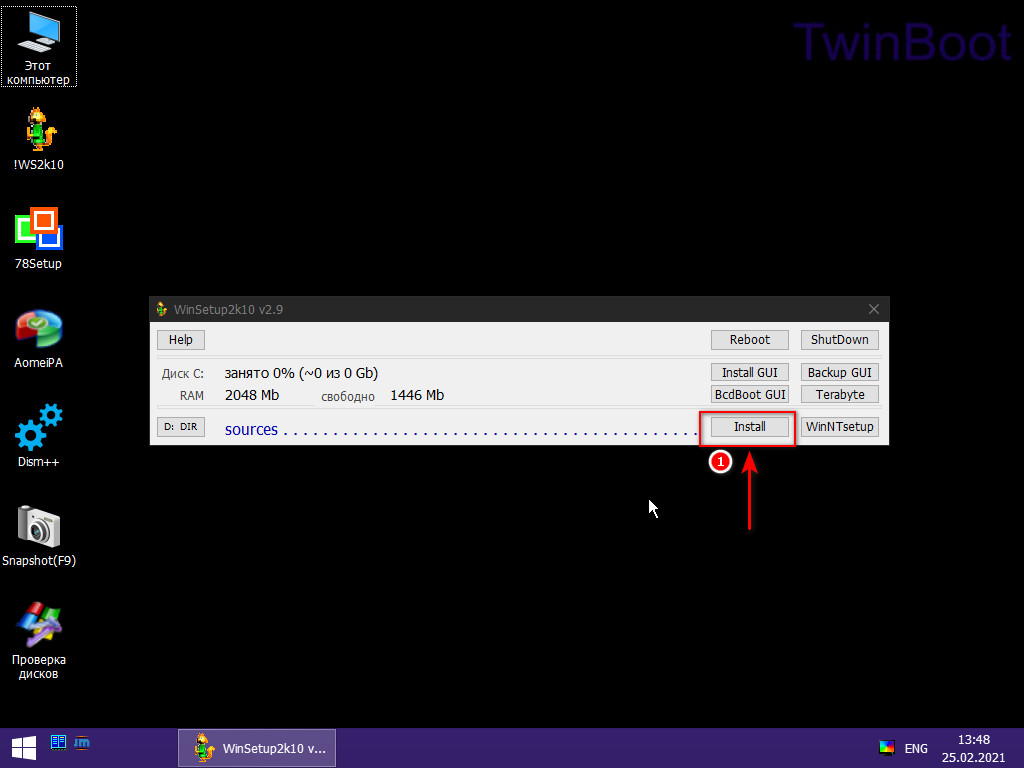Click the ShutDown button
The height and width of the screenshot is (768, 1024).
(x=840, y=340)
